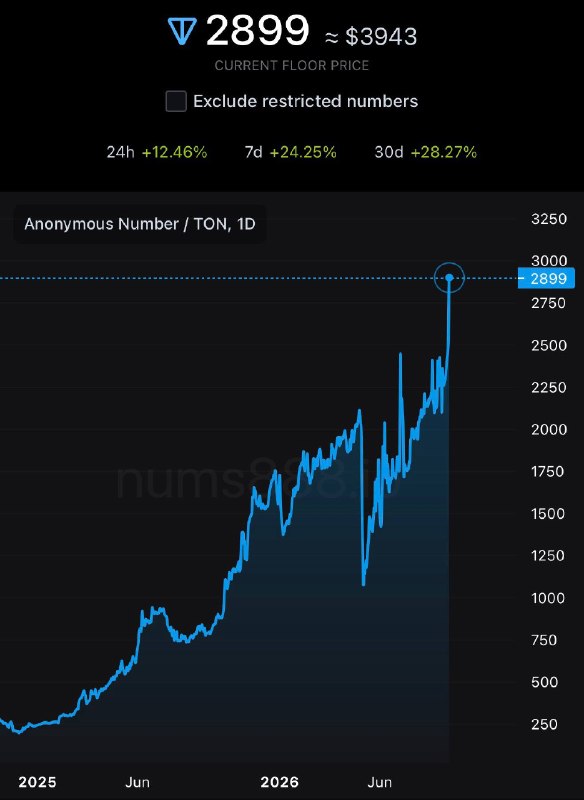The height and width of the screenshot is (800, 584).
Task: Click the 2026 label on time axis
Action: pyautogui.click(x=280, y=782)
